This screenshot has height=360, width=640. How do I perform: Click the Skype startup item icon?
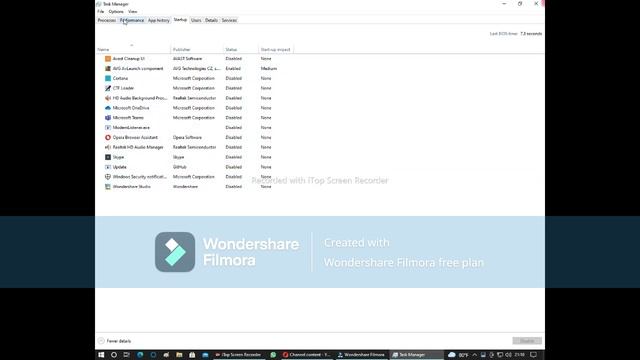pyautogui.click(x=108, y=157)
